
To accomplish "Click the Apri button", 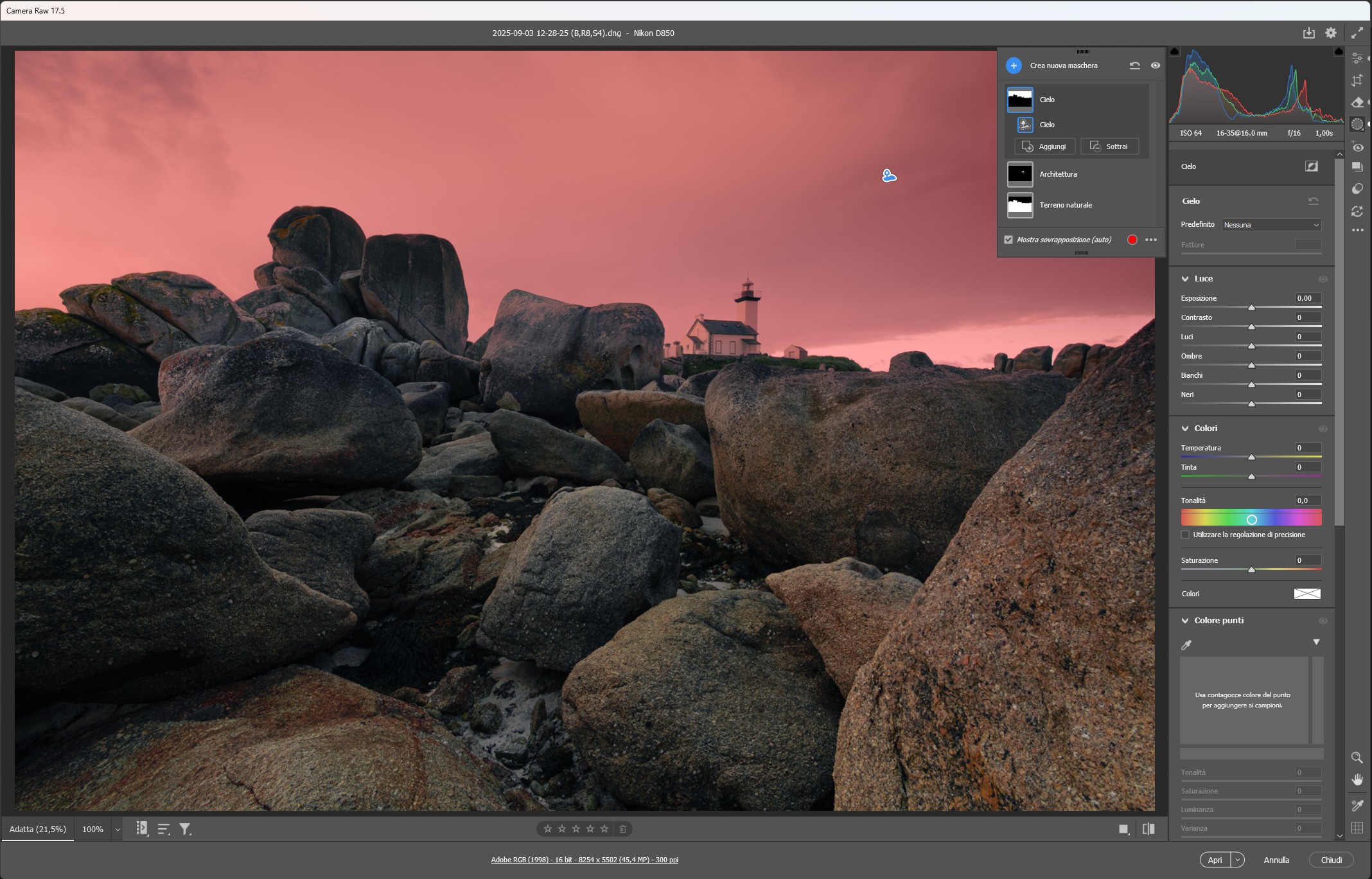I will [x=1215, y=860].
